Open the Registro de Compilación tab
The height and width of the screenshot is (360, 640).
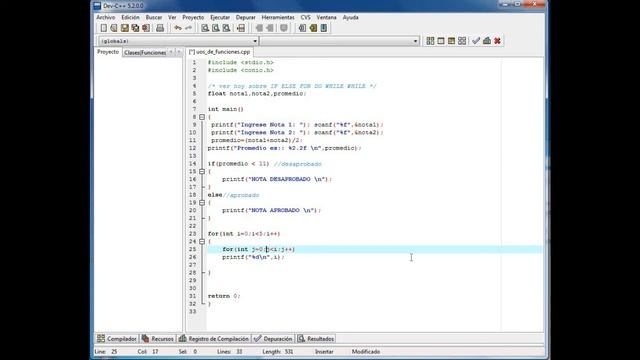pyautogui.click(x=214, y=339)
